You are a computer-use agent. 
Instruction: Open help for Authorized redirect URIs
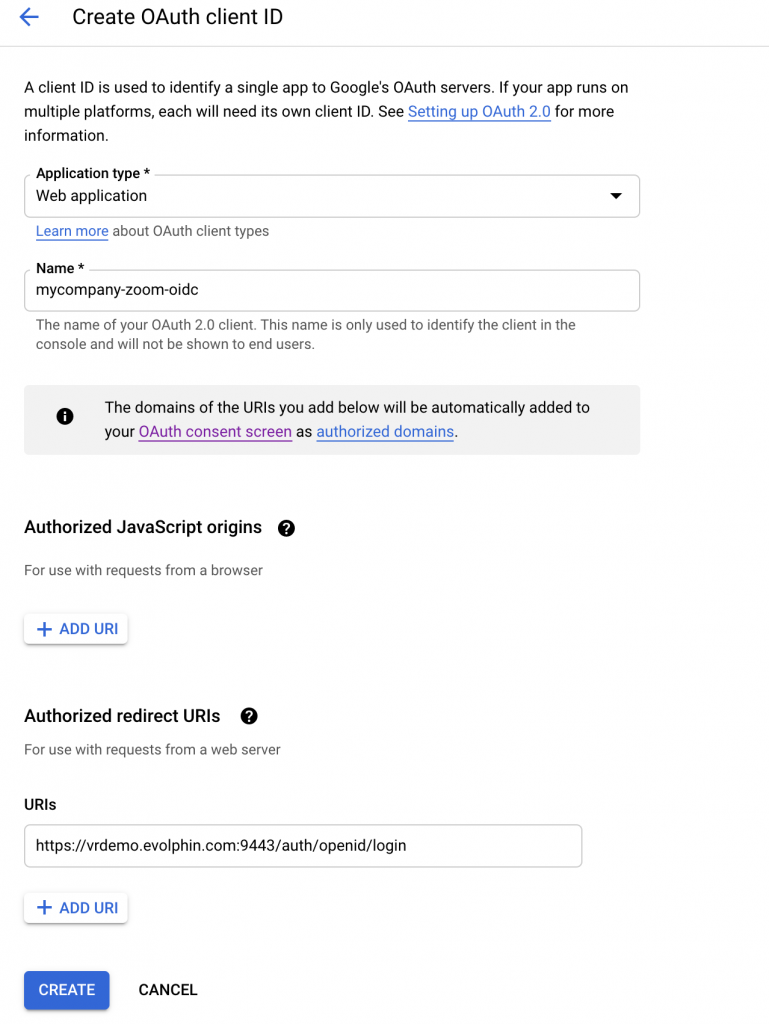249,716
